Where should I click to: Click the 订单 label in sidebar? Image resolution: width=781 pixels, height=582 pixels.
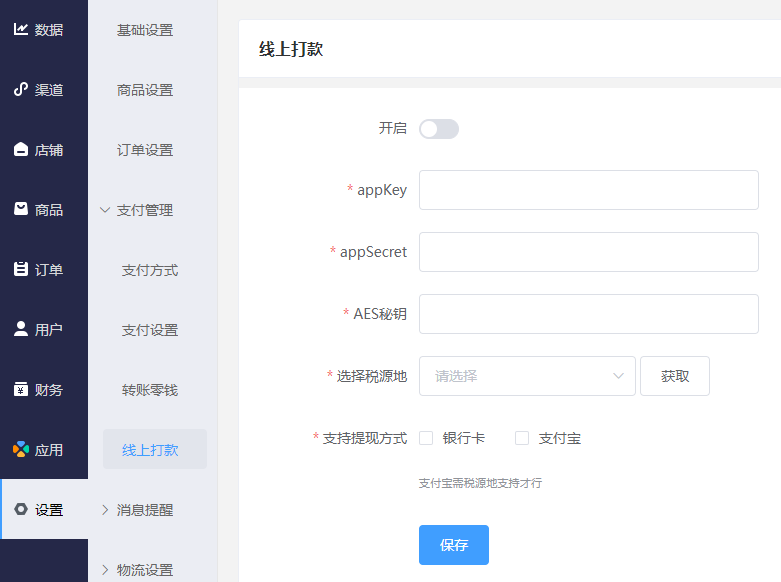pyautogui.click(x=49, y=270)
